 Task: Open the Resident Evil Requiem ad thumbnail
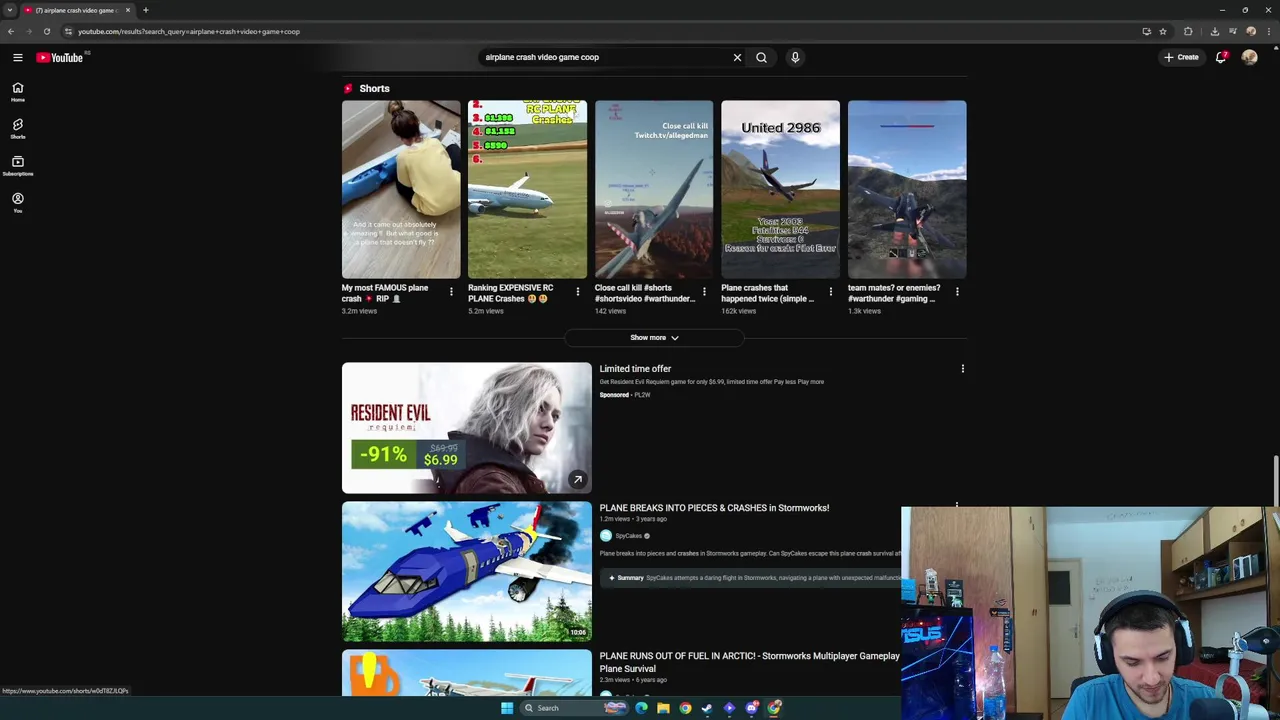(x=467, y=428)
